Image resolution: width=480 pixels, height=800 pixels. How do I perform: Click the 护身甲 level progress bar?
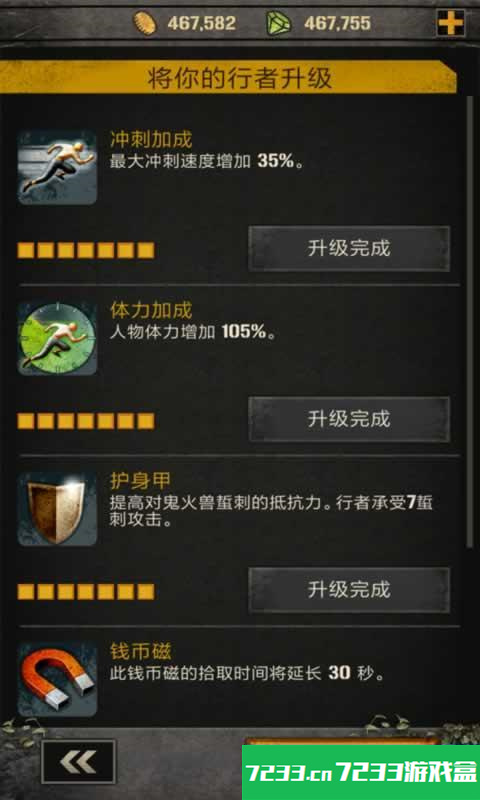click(86, 592)
